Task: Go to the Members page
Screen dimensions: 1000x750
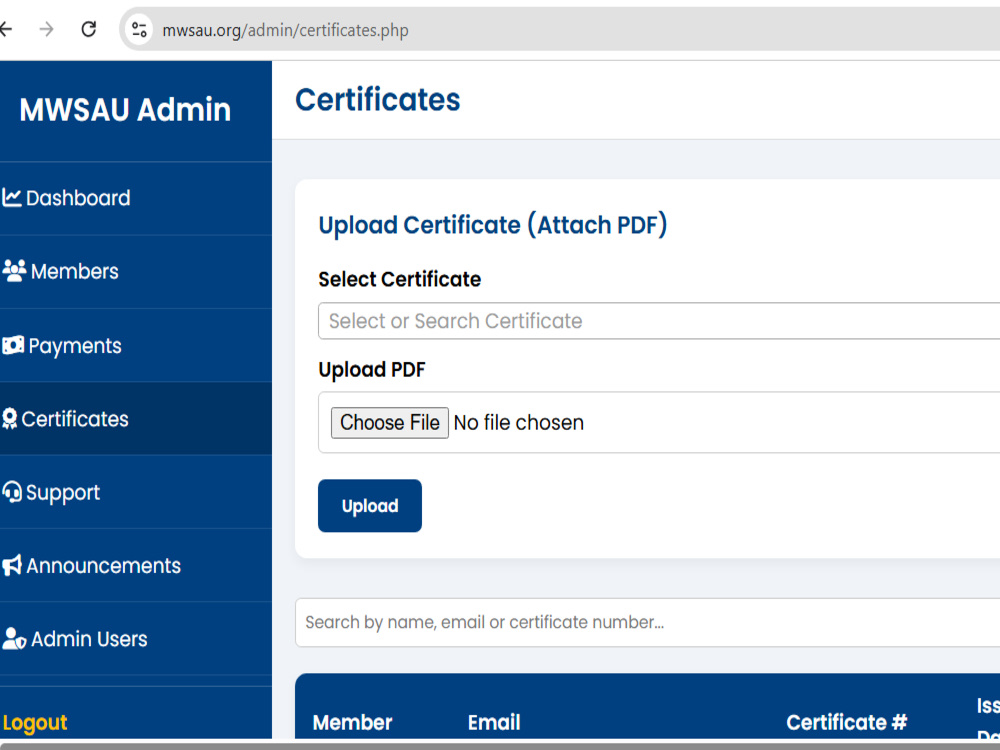Action: coord(136,272)
